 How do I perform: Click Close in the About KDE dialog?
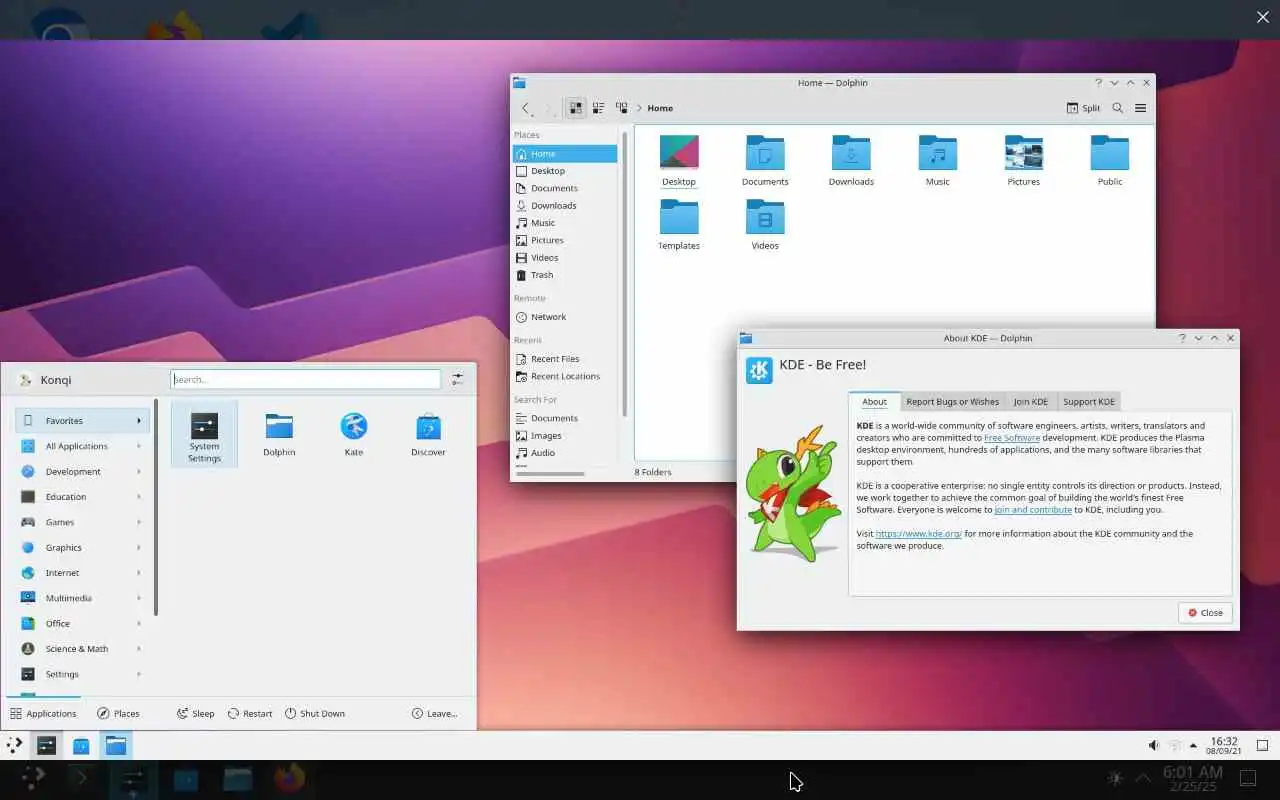[1205, 613]
